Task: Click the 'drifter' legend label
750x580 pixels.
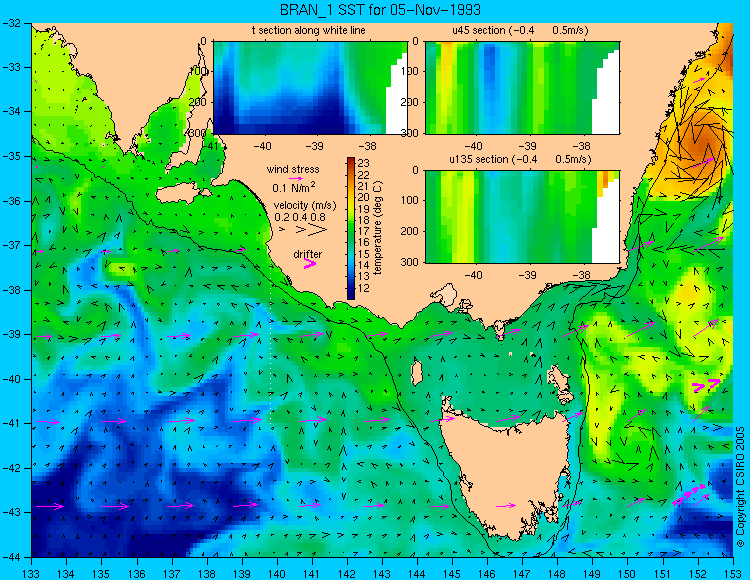Action: [x=308, y=254]
